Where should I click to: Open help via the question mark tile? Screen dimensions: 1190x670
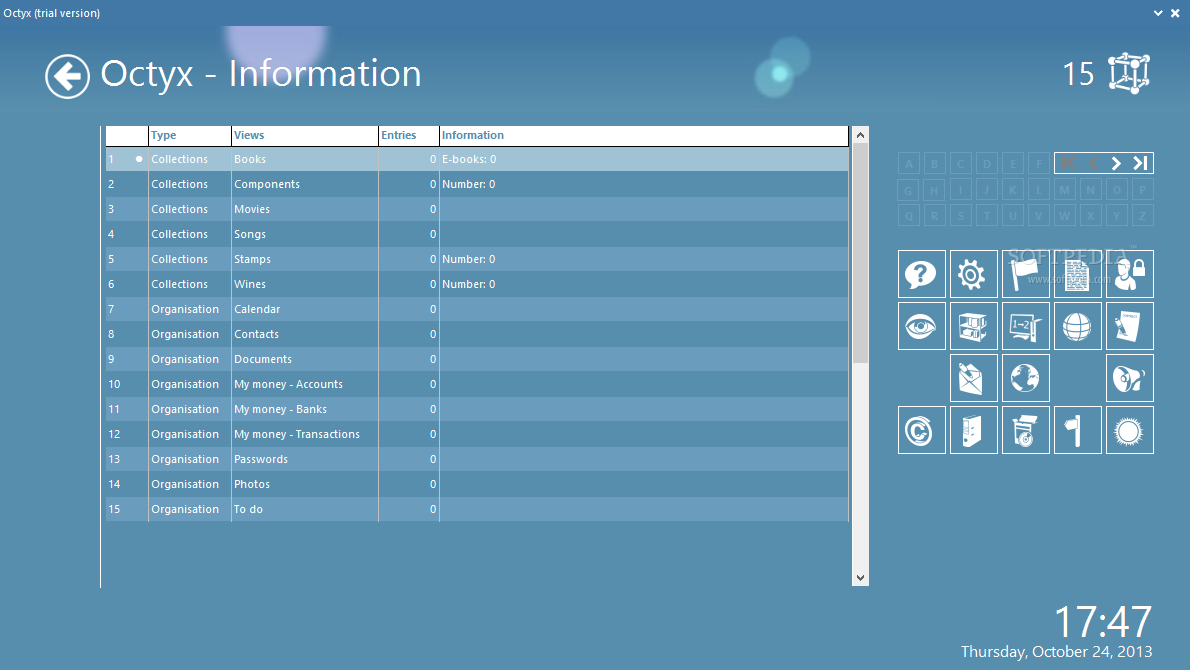(x=921, y=274)
